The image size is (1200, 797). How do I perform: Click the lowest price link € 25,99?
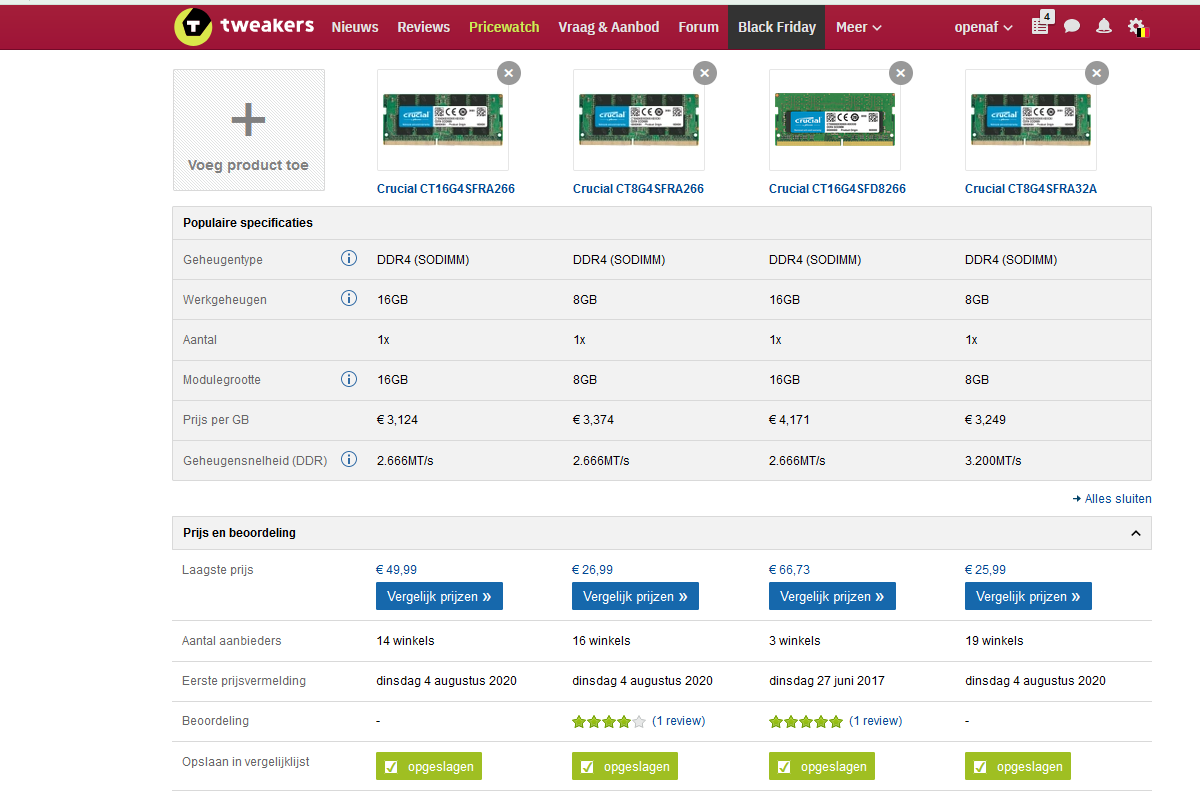[x=986, y=569]
